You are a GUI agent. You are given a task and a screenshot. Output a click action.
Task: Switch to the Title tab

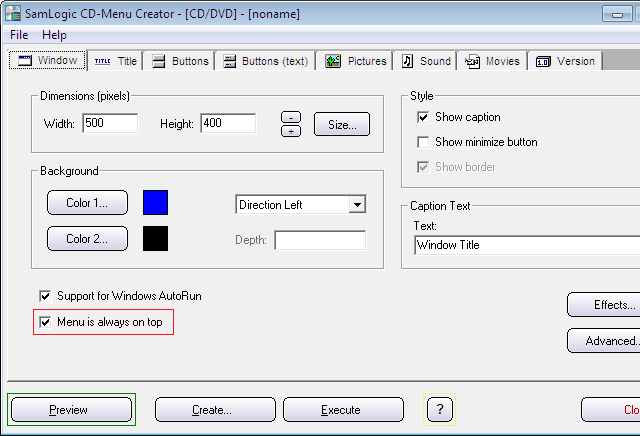[x=115, y=61]
